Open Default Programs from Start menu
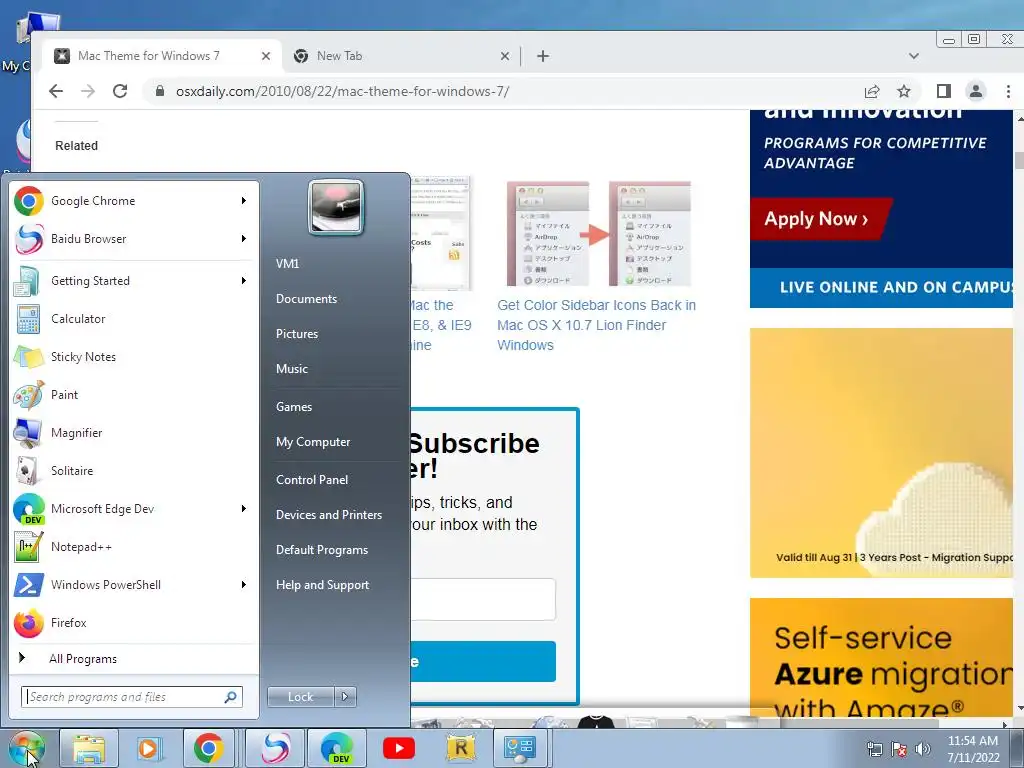 coord(321,551)
